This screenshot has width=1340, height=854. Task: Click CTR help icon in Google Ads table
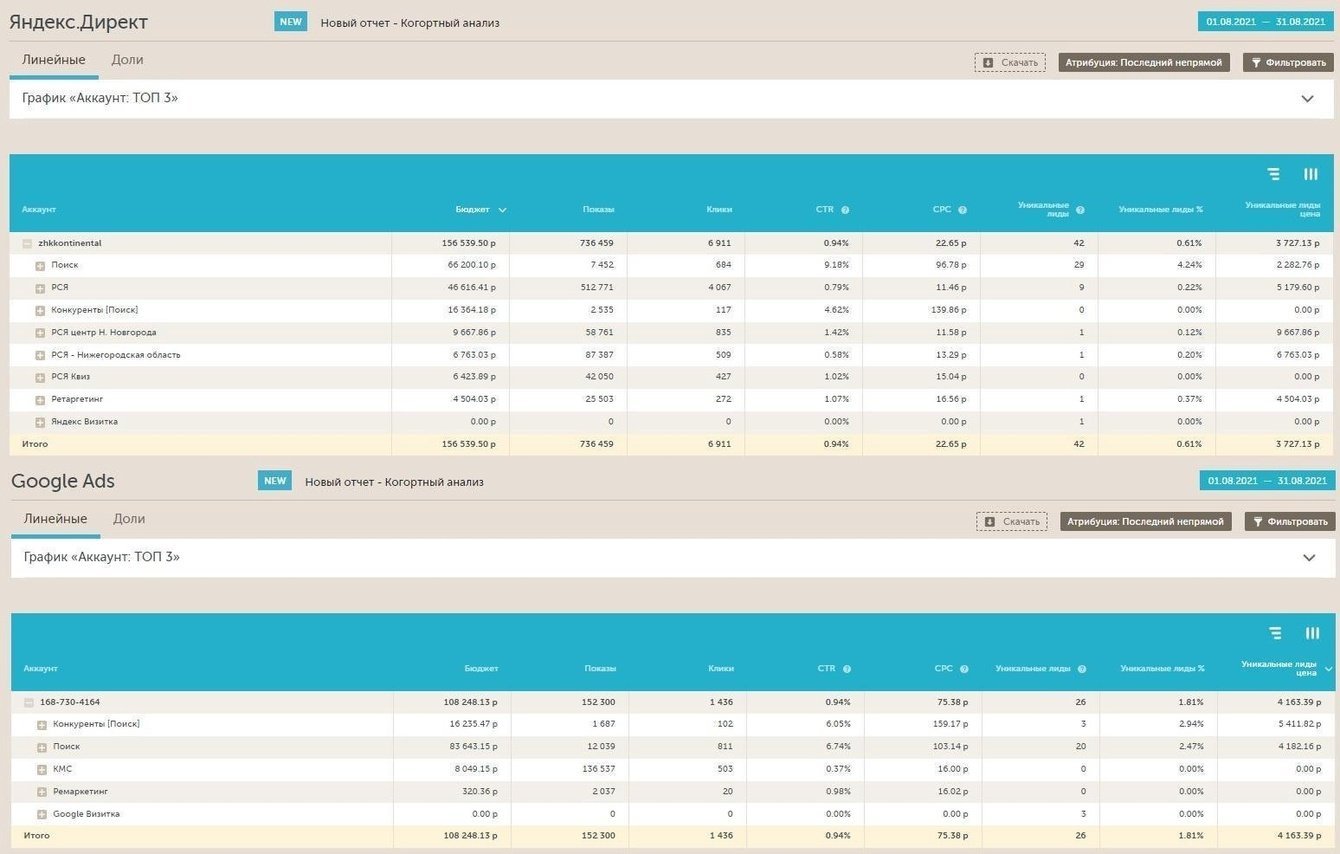(x=847, y=669)
